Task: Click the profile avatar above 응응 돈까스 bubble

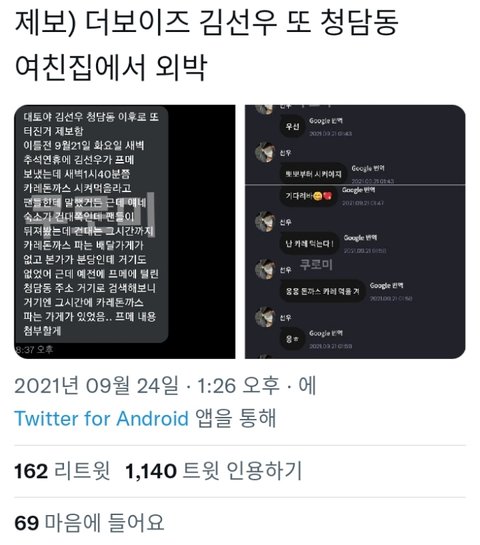Action: click(265, 269)
